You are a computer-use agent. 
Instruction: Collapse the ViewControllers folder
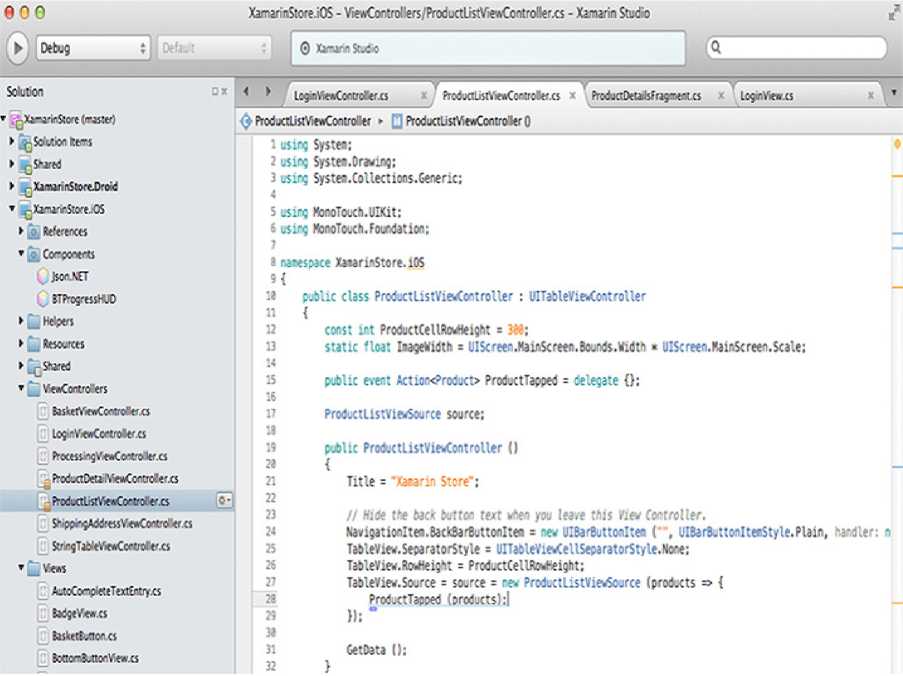click(x=21, y=388)
